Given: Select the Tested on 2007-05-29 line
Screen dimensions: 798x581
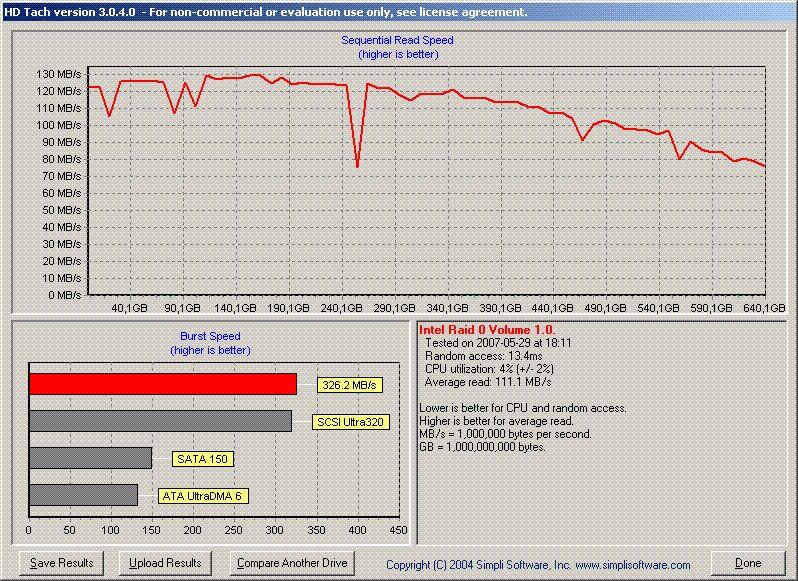Looking at the screenshot, I should pyautogui.click(x=498, y=343).
